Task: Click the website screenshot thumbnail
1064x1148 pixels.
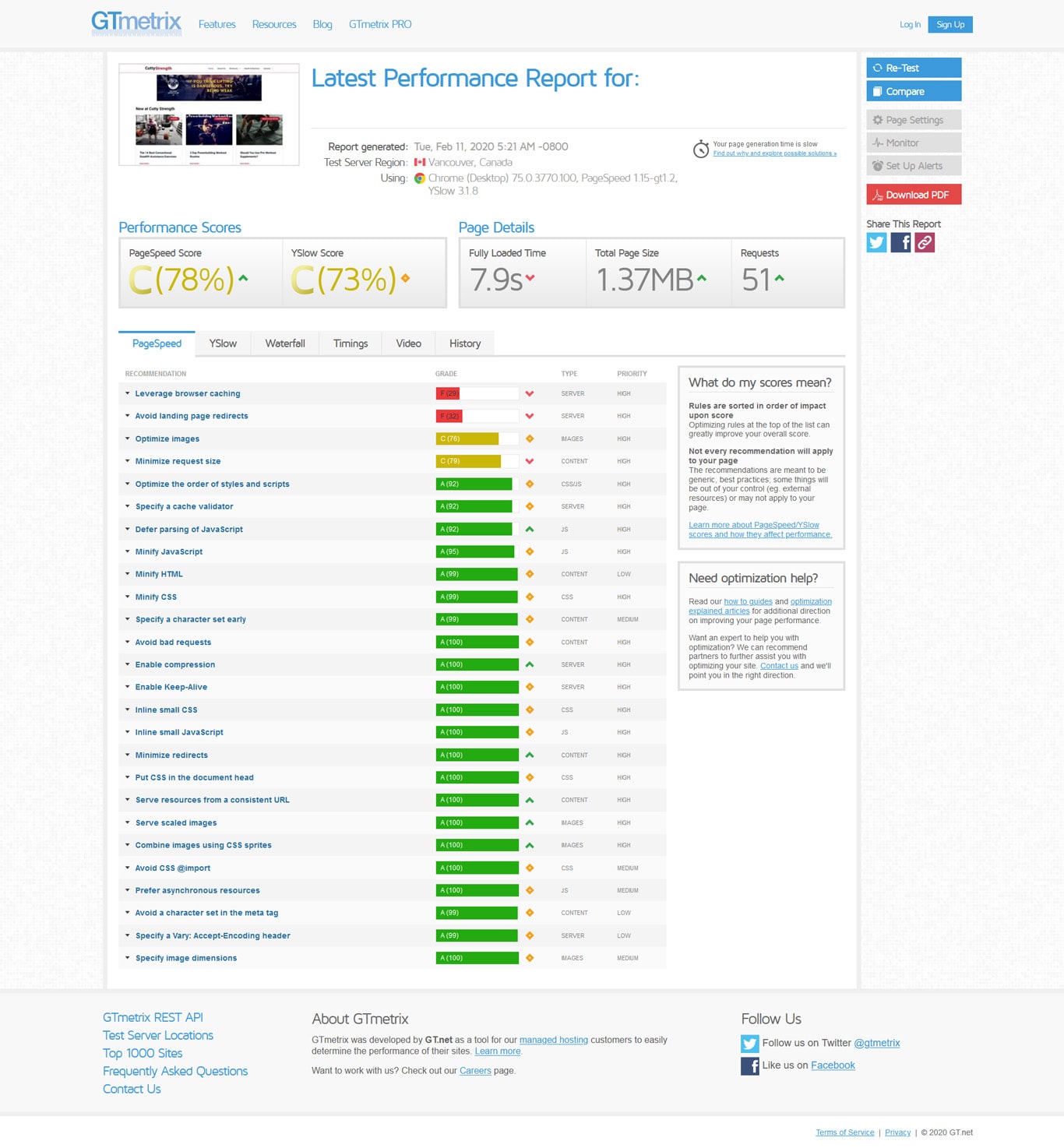Action: (x=209, y=114)
